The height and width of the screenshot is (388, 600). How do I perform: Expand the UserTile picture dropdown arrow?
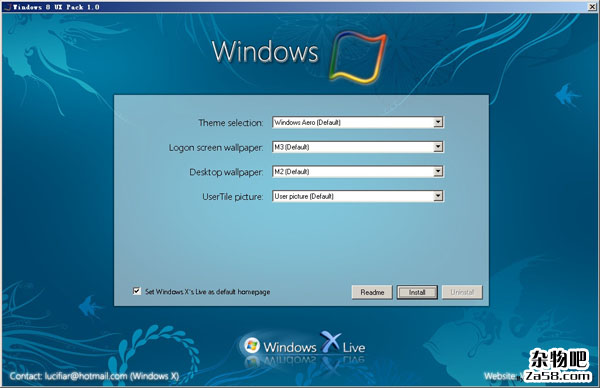[438, 196]
